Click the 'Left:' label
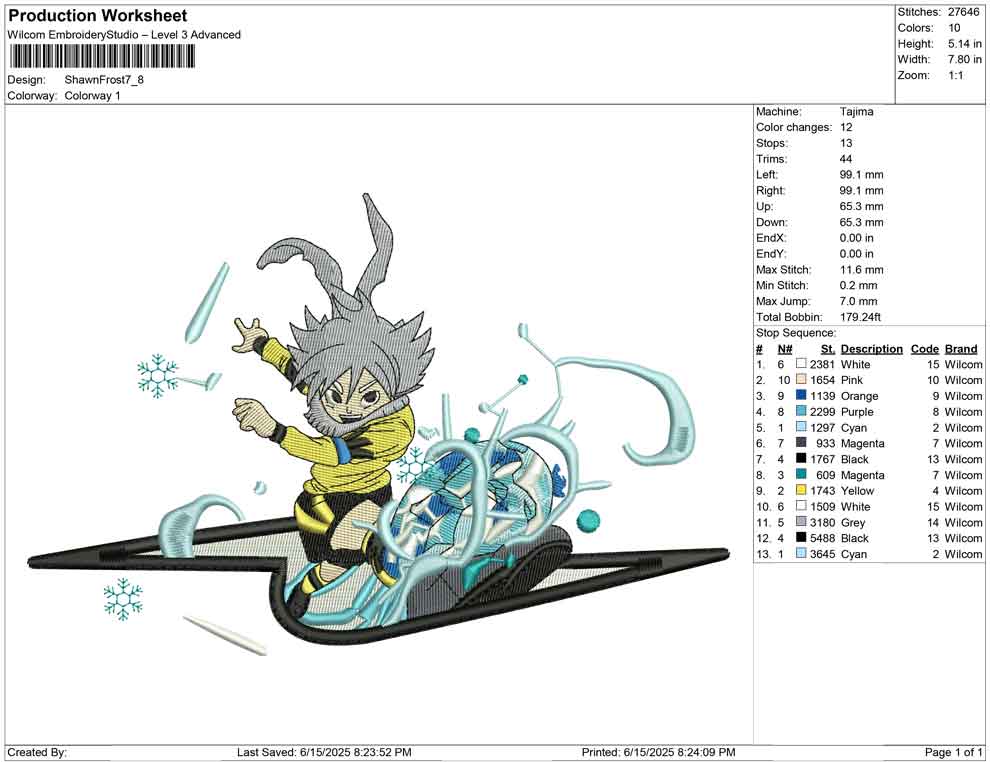 coord(767,174)
